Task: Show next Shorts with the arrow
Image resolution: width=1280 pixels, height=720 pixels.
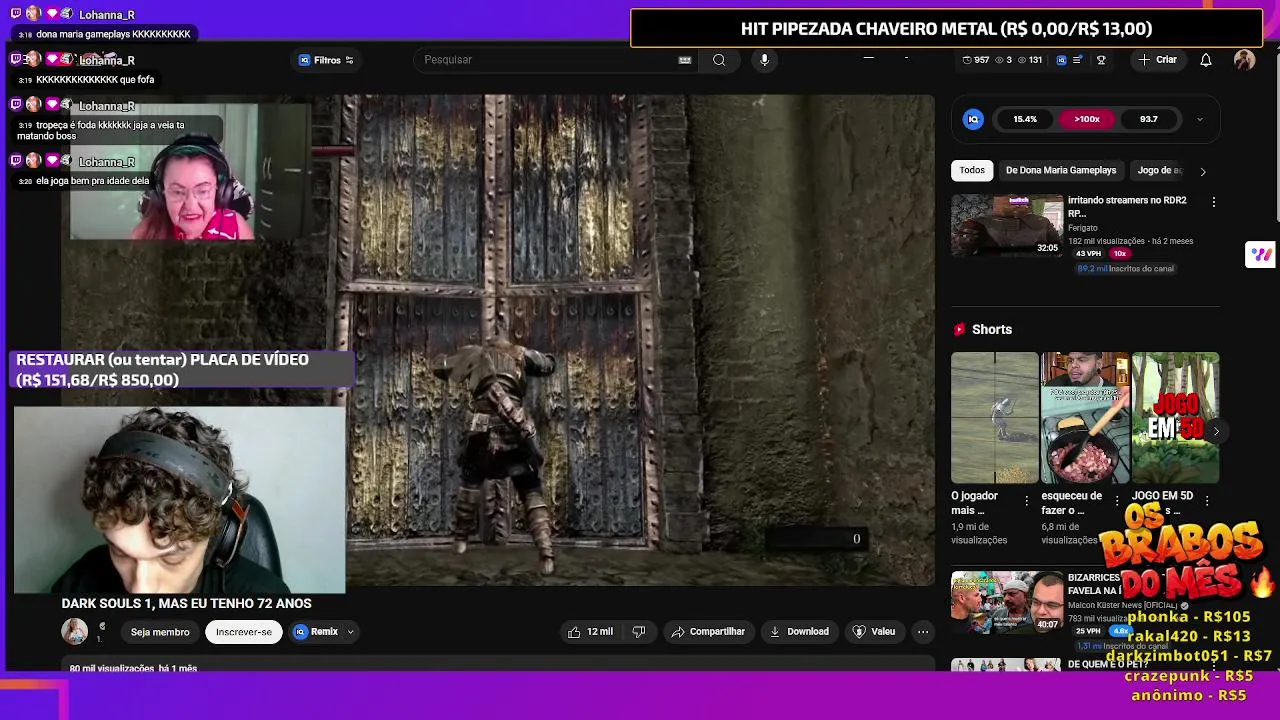Action: (1216, 431)
